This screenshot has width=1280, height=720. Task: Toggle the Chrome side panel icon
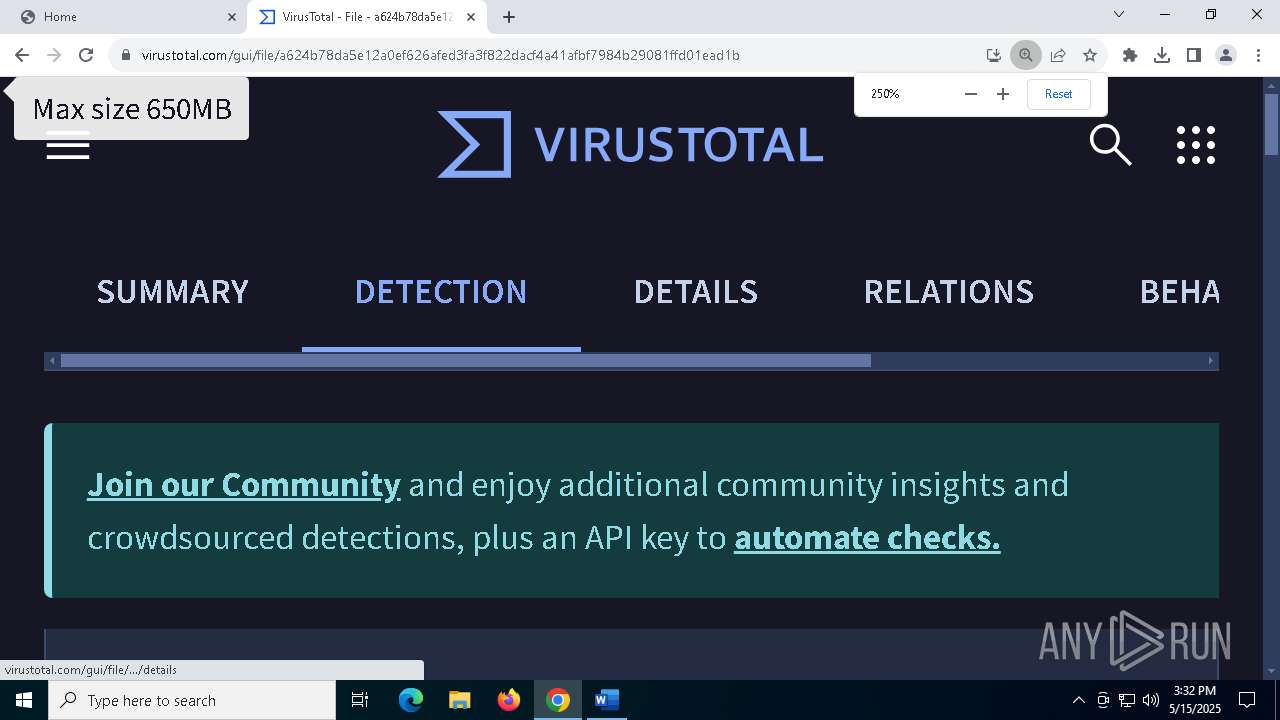[x=1194, y=55]
